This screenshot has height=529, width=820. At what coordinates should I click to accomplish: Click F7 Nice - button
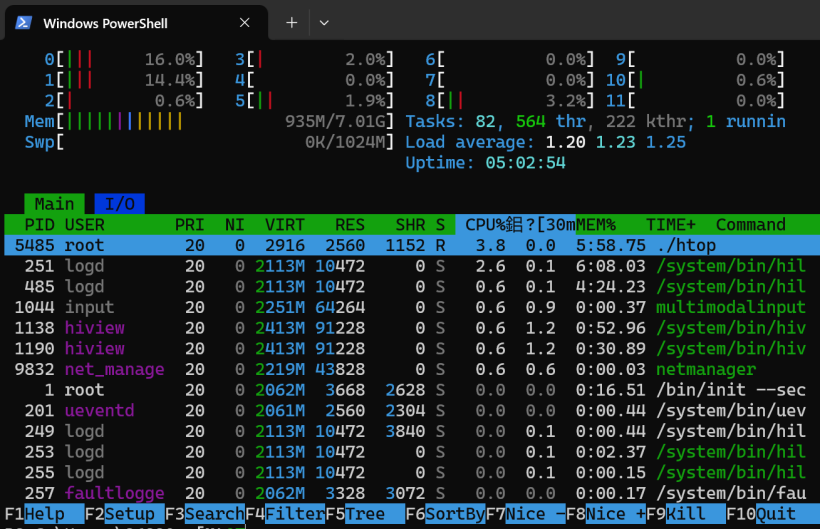point(526,514)
